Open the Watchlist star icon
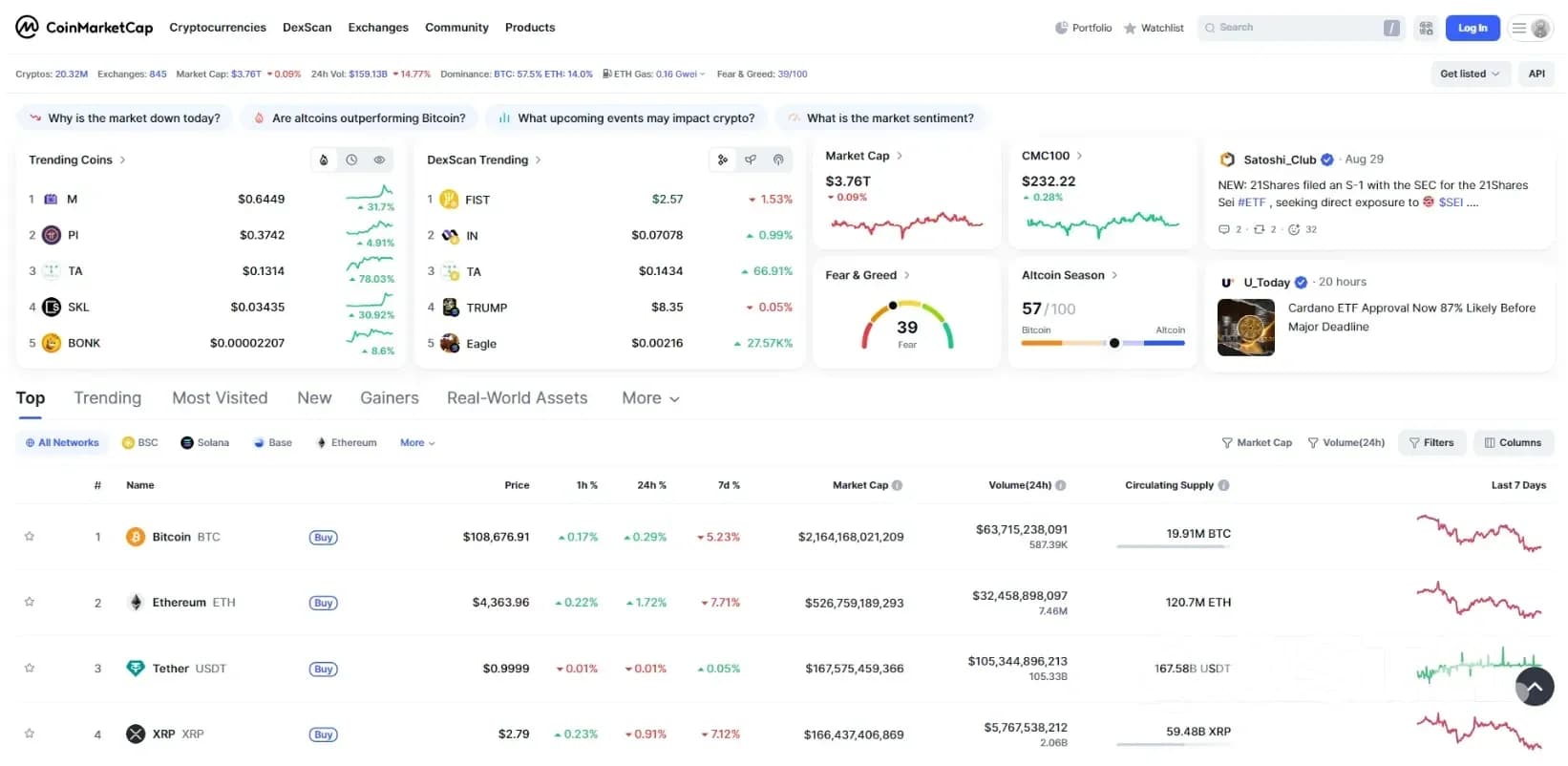 1130,28
